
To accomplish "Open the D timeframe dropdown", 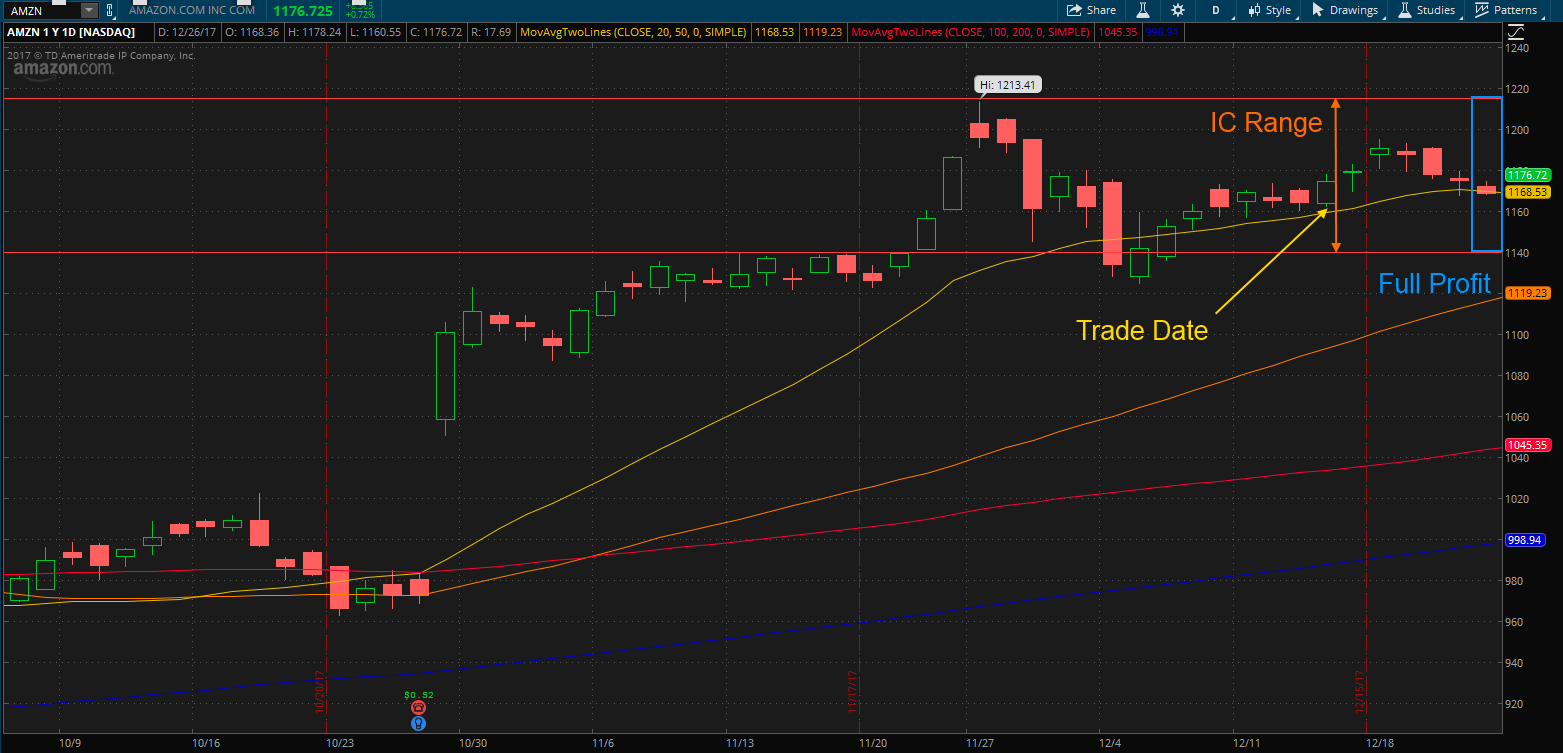I will pyautogui.click(x=1215, y=10).
